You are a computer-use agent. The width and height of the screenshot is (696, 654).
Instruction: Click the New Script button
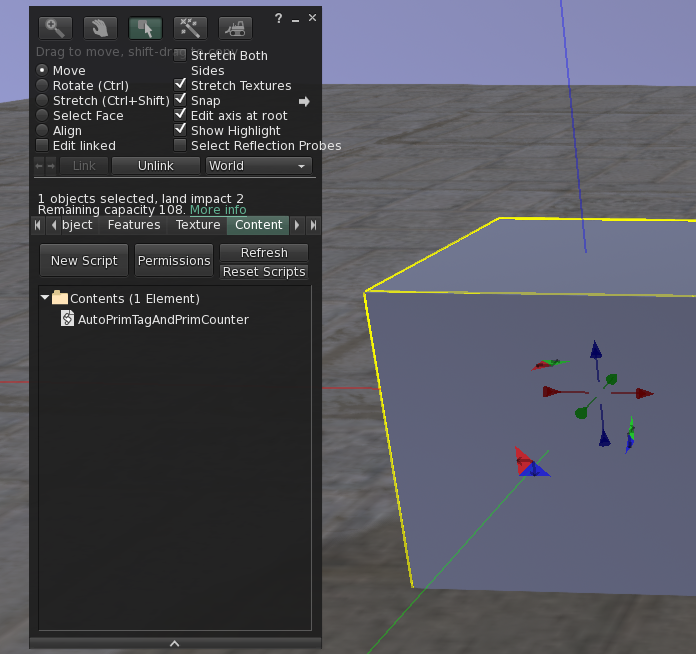[x=84, y=261]
